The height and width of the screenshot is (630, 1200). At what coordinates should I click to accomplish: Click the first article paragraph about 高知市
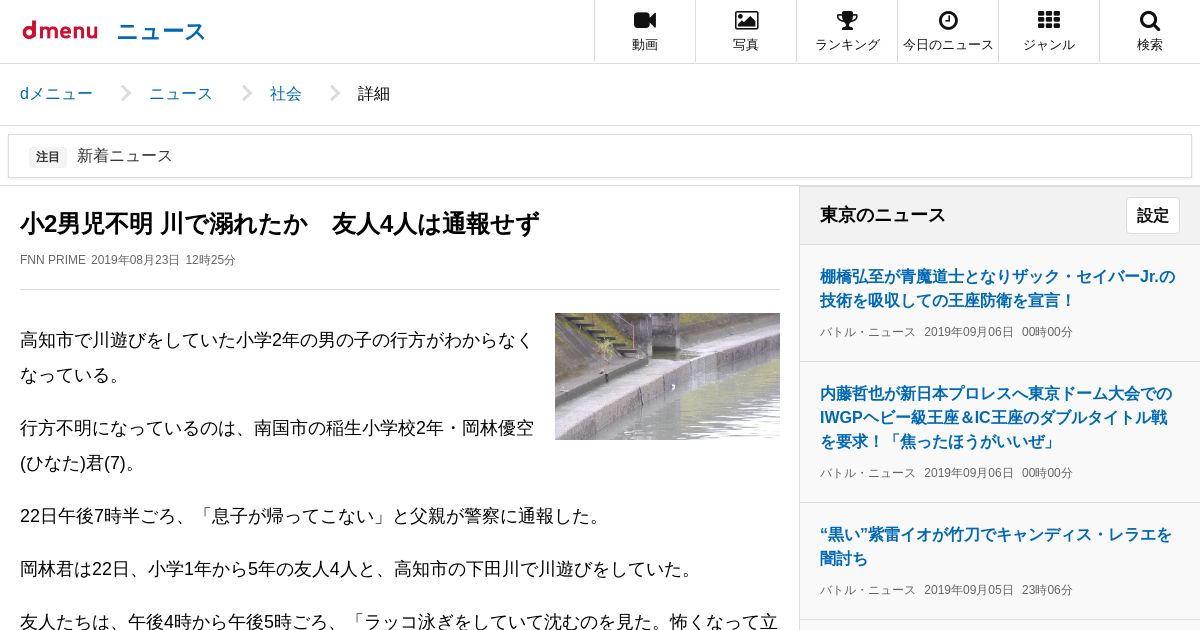point(277,357)
